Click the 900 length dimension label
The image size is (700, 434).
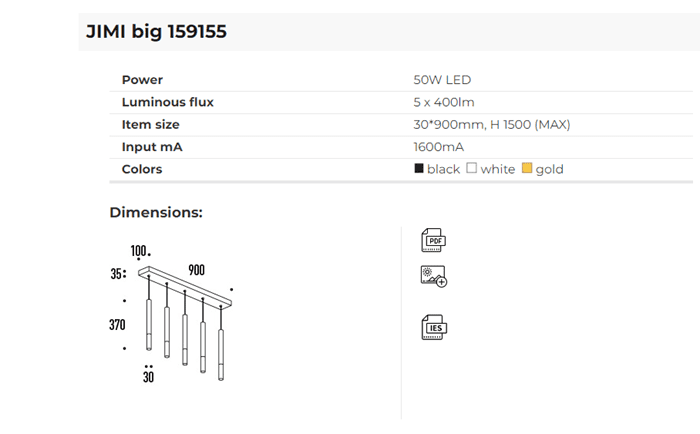[x=196, y=271]
